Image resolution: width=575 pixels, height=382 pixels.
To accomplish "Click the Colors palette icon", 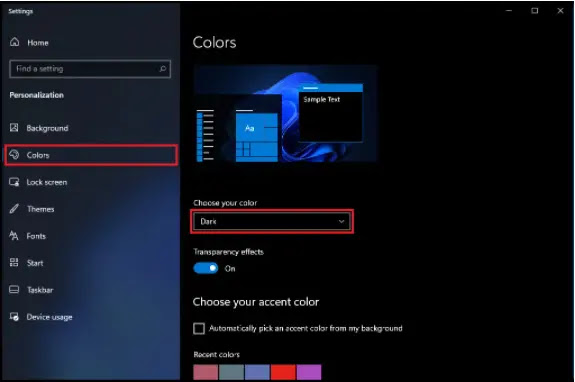I will [x=14, y=154].
